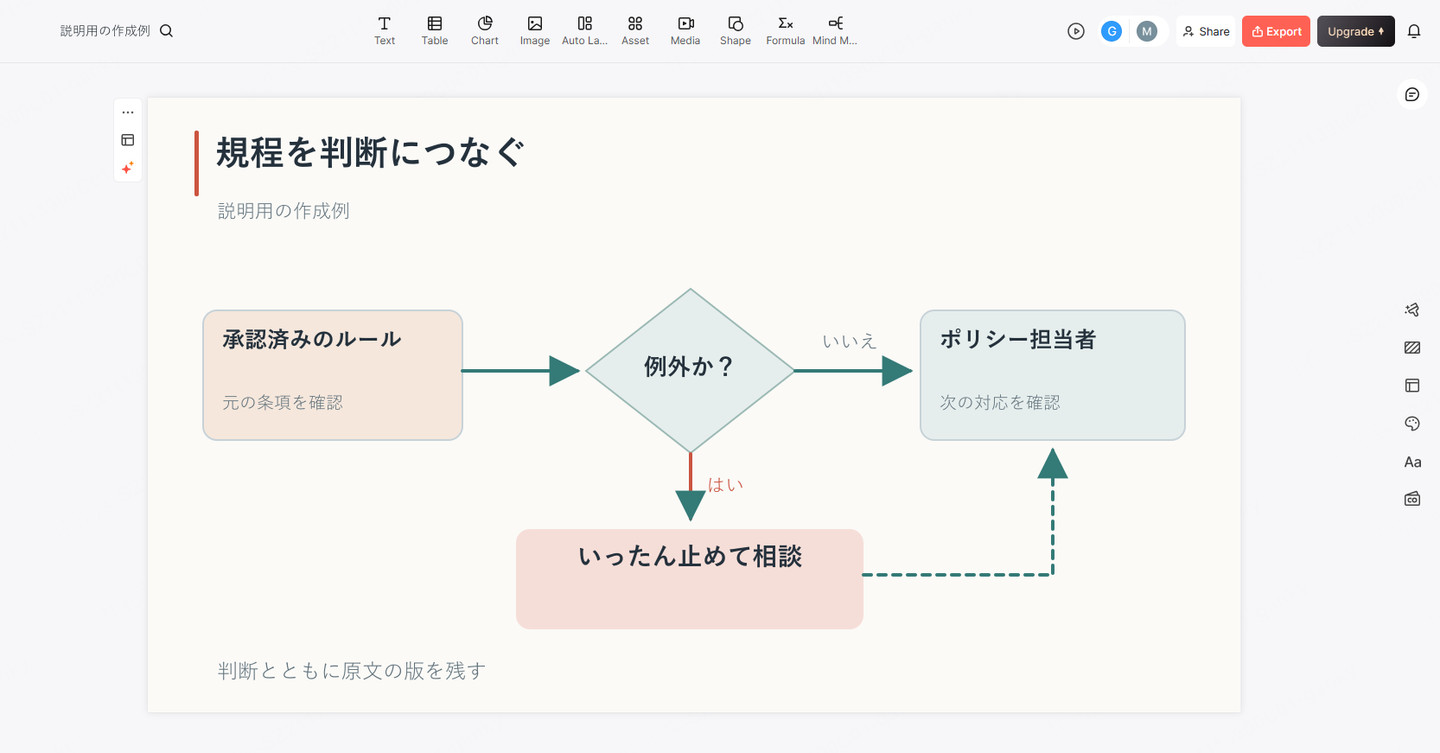Screen dimensions: 1440x753
Task: Select the 承認済みのルール box
Action: (333, 375)
